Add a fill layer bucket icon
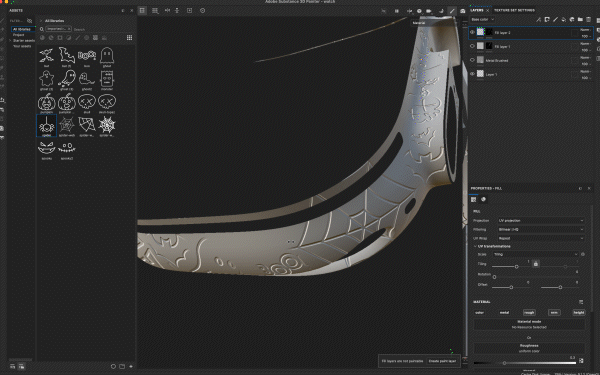 click(564, 19)
